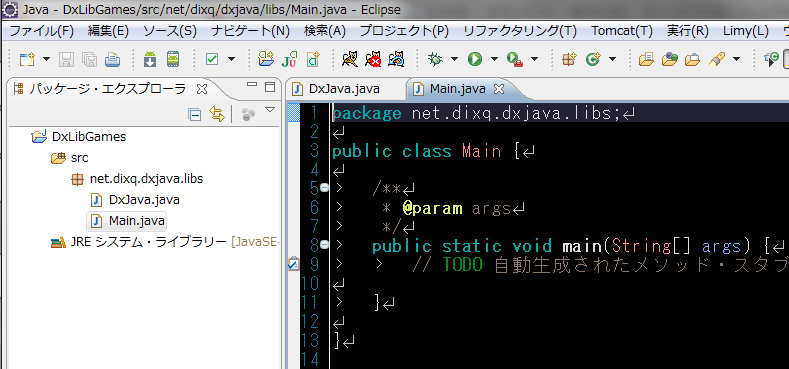
Task: Start Tomcat using the cat icon
Action: pyautogui.click(x=350, y=59)
